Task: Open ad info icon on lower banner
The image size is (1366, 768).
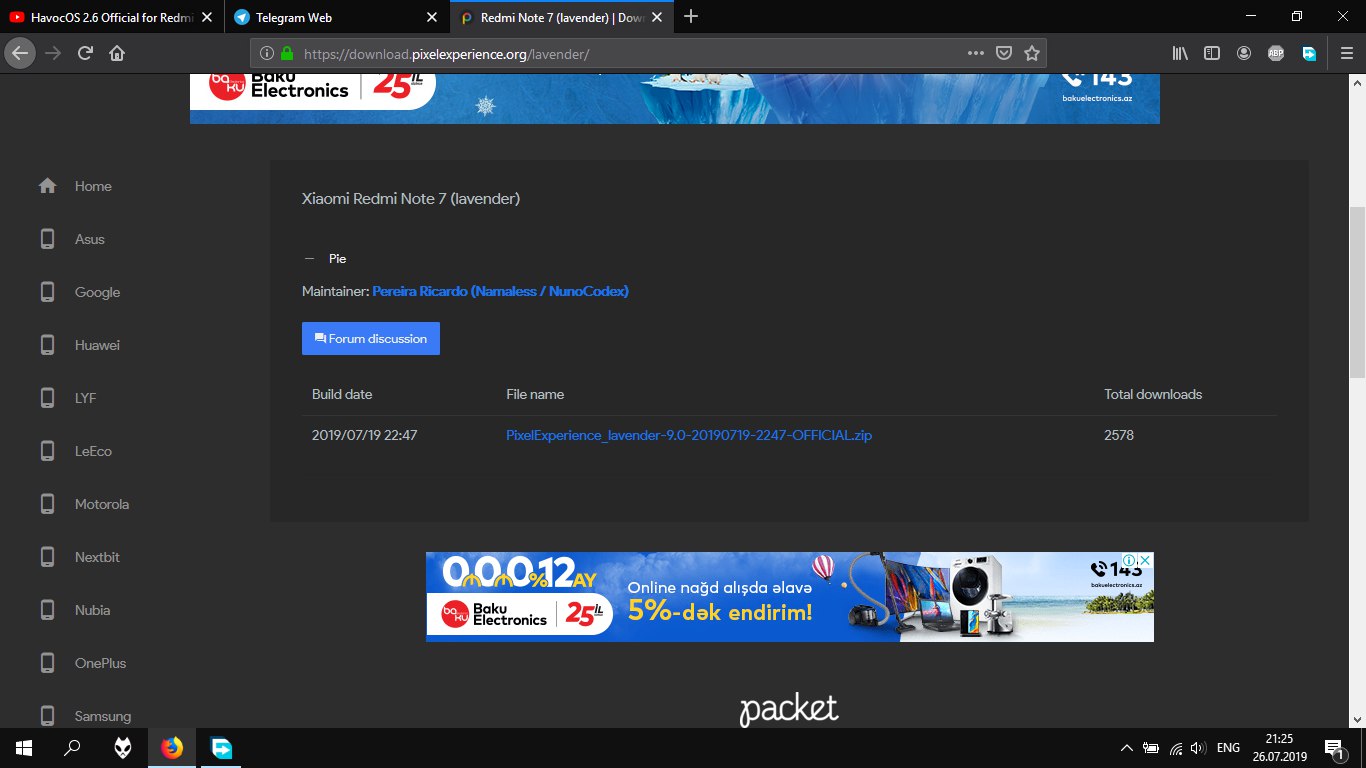Action: tap(1129, 560)
